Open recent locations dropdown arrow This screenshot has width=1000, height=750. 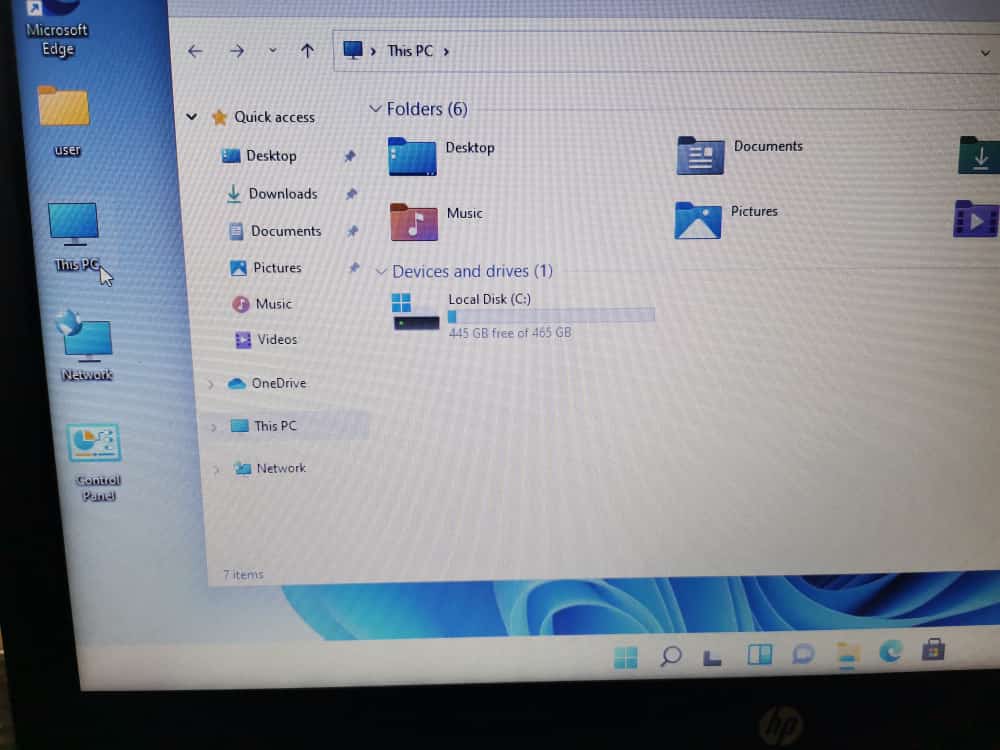click(272, 51)
